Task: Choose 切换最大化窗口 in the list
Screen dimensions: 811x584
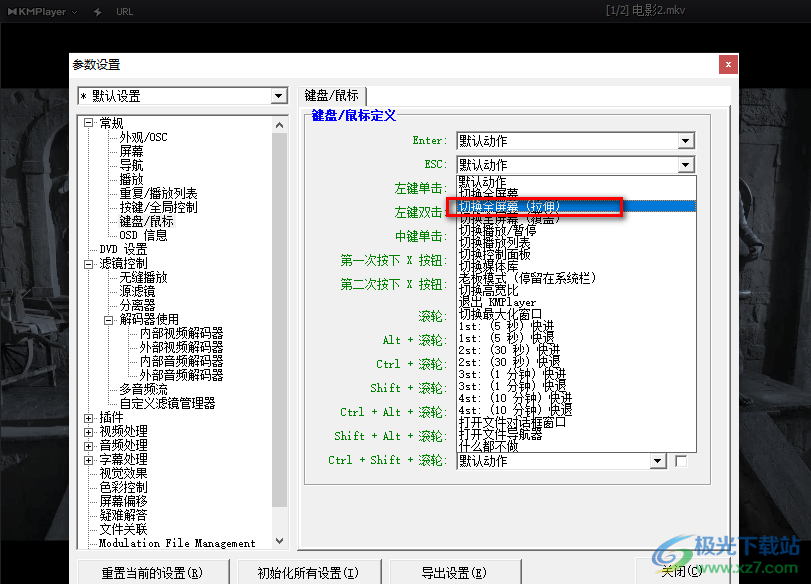Action: click(576, 314)
